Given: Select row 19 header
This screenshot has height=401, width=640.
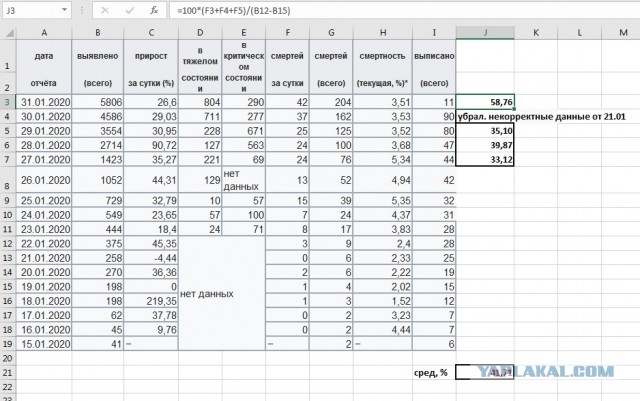Looking at the screenshot, I should coord(8,344).
